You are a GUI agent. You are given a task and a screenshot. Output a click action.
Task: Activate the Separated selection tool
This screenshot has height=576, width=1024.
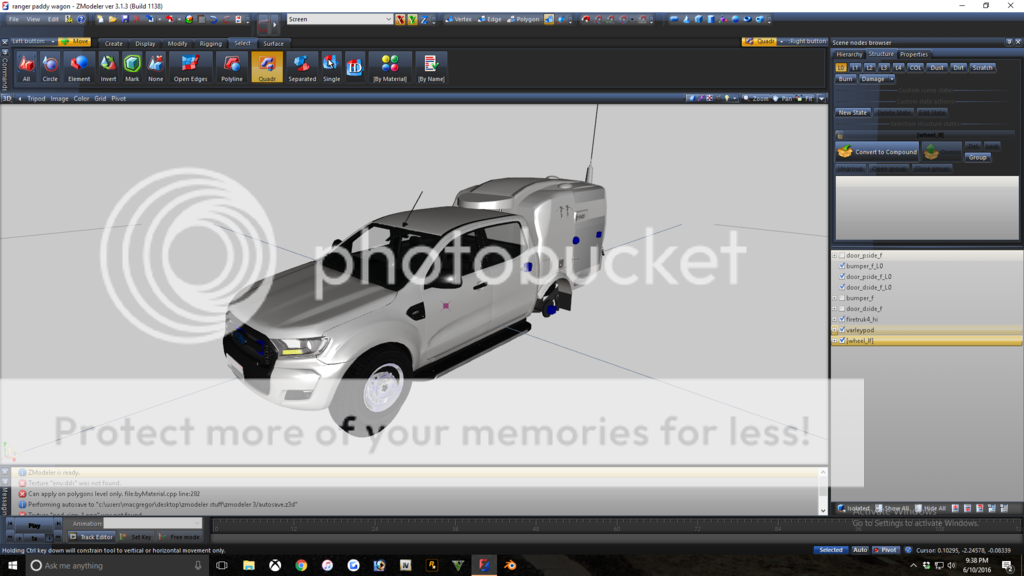point(301,67)
